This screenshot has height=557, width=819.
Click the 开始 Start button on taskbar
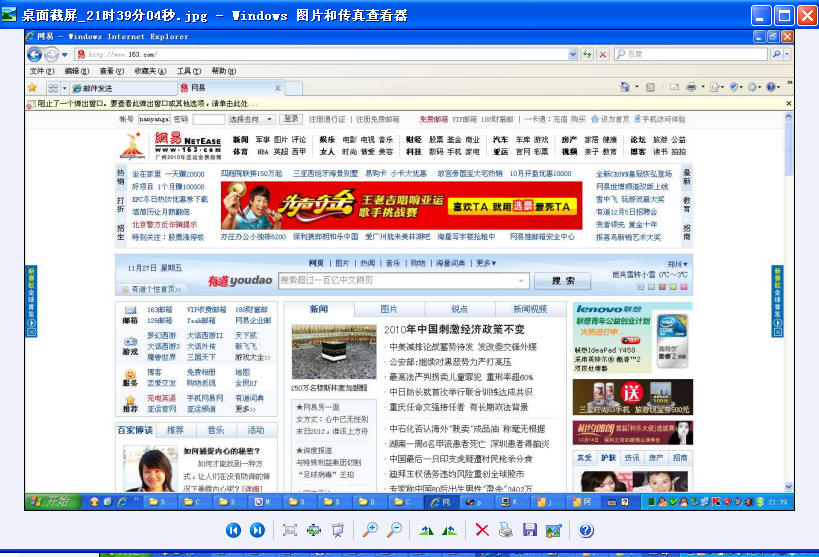(x=53, y=502)
